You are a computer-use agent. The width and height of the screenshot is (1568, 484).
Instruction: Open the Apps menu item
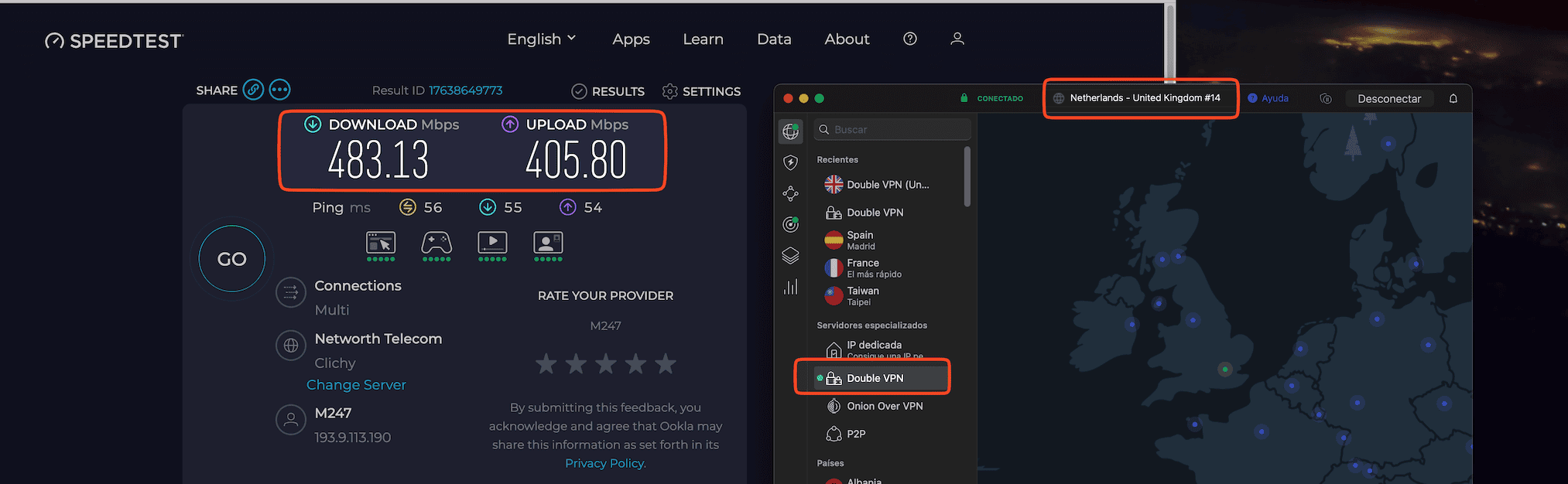(631, 39)
